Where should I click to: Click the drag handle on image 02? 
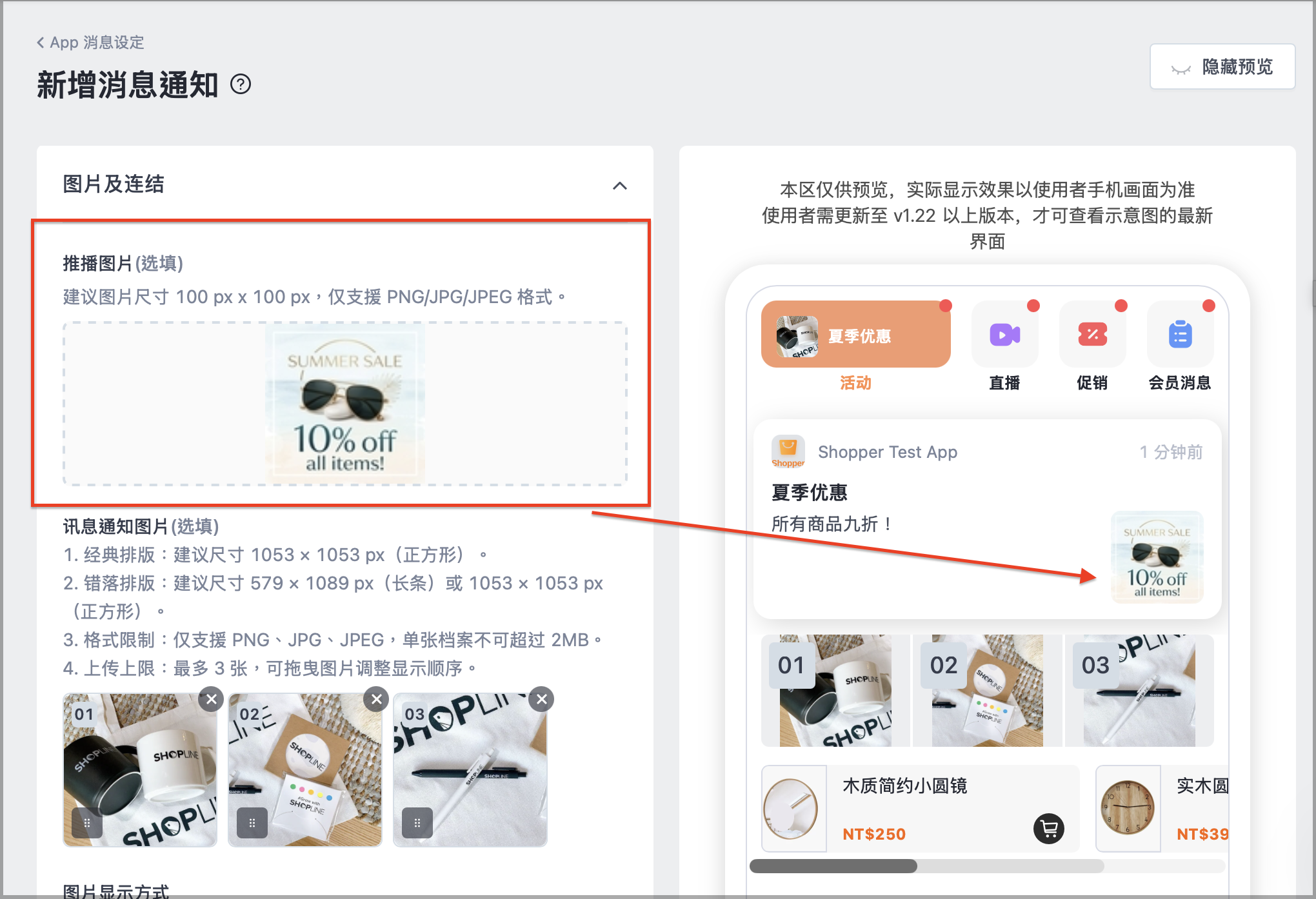[x=252, y=822]
